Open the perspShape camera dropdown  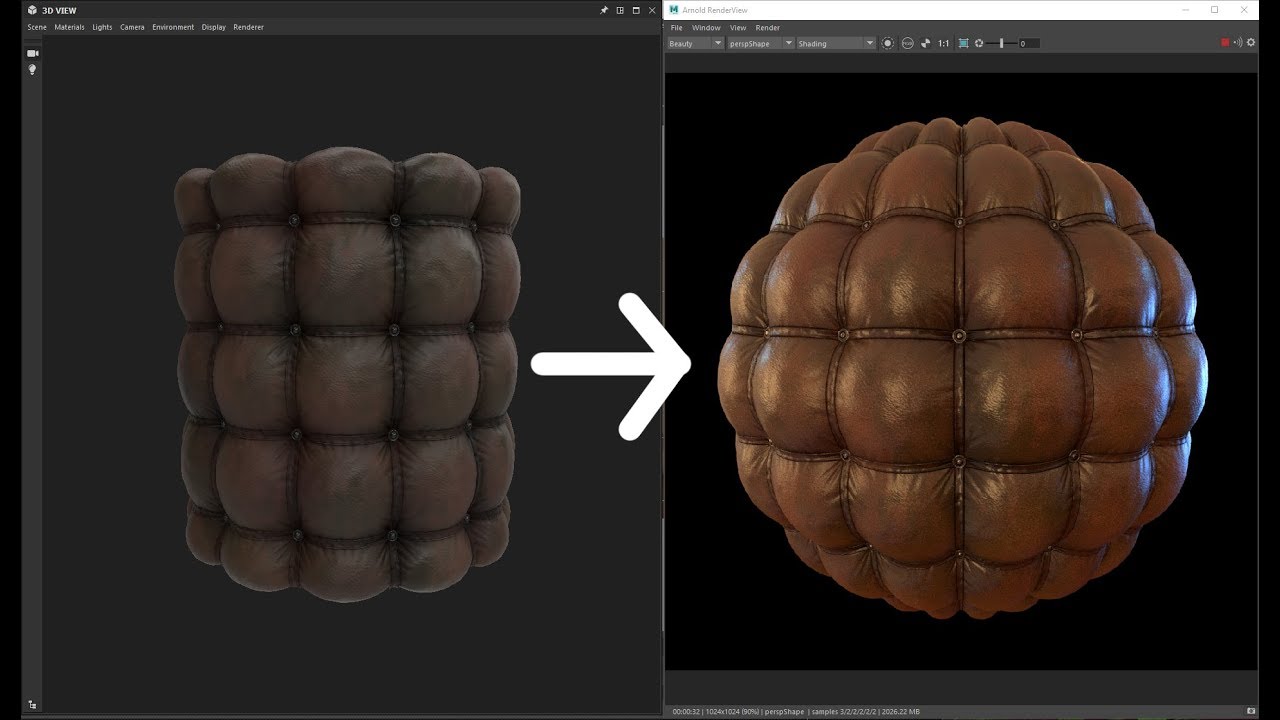(760, 43)
